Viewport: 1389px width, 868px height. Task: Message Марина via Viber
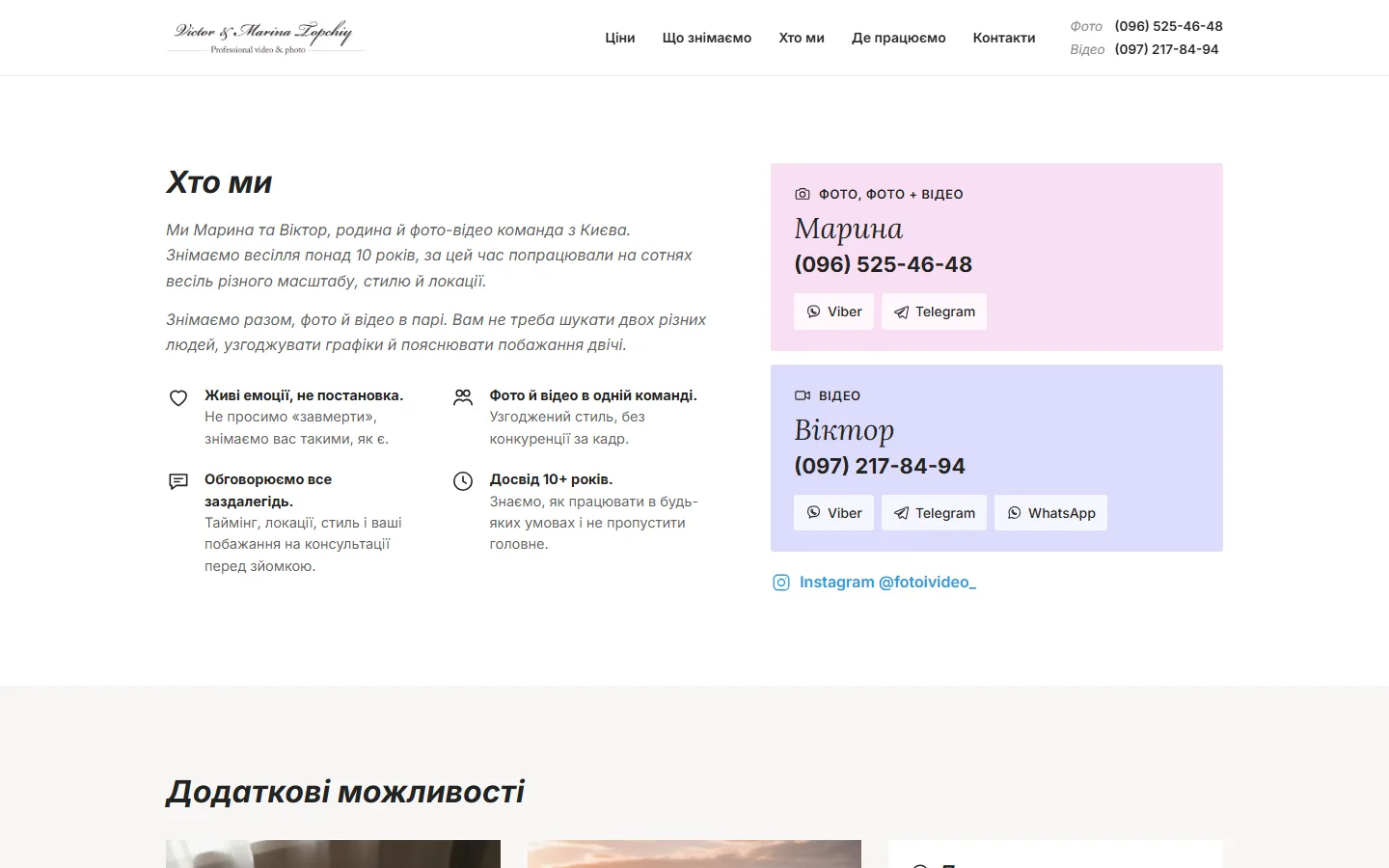click(833, 312)
